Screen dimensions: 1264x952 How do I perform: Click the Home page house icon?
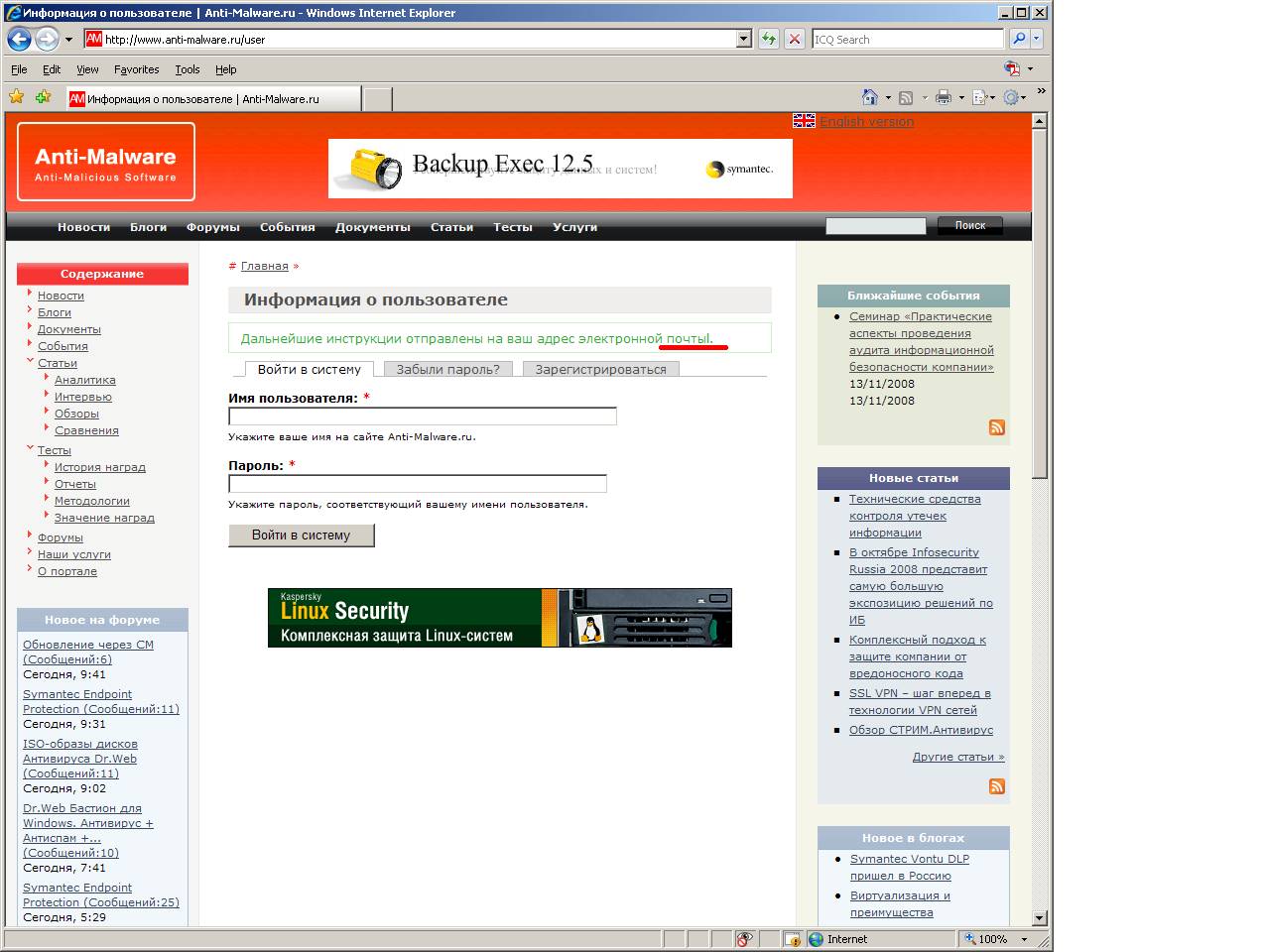870,97
